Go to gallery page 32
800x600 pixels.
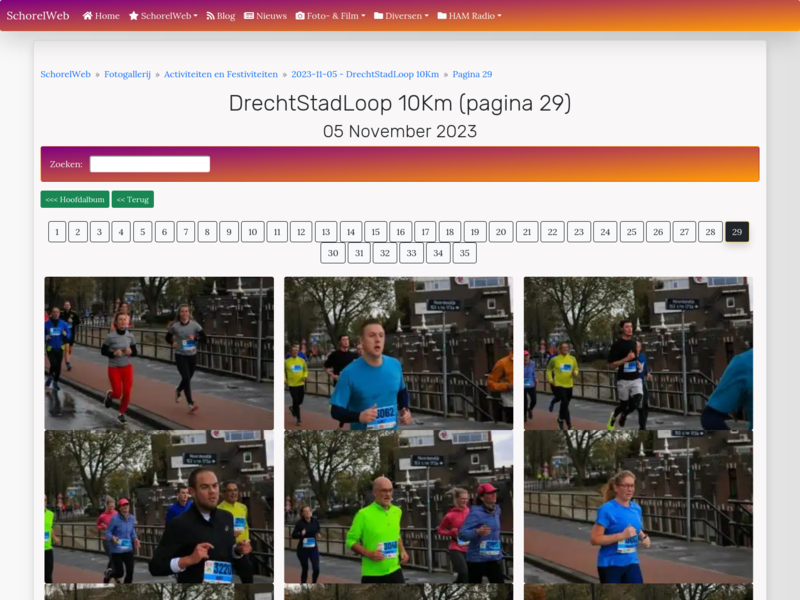pyautogui.click(x=385, y=253)
